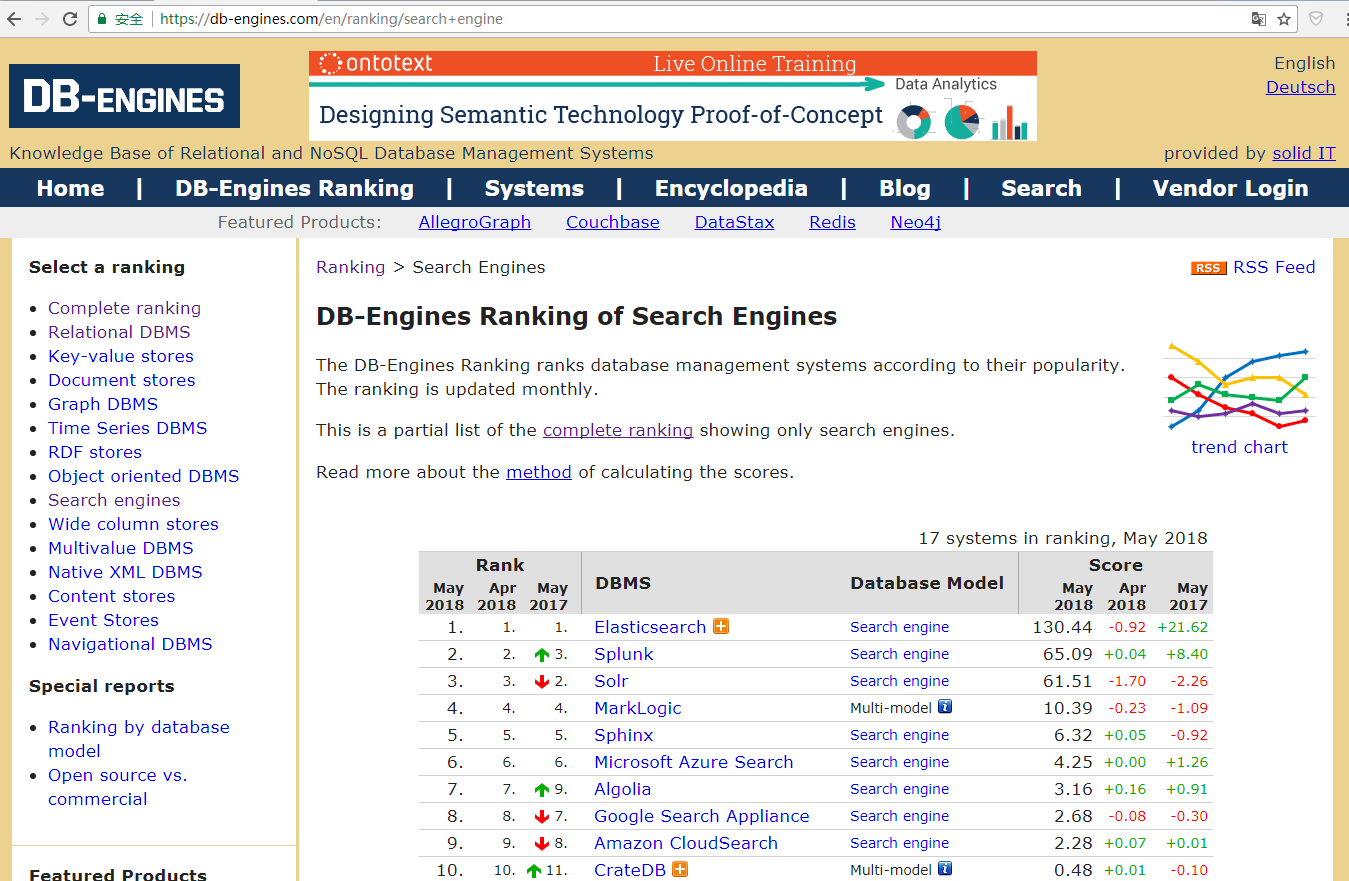Open the Sphinx system page
Image resolution: width=1349 pixels, height=881 pixels.
point(624,735)
